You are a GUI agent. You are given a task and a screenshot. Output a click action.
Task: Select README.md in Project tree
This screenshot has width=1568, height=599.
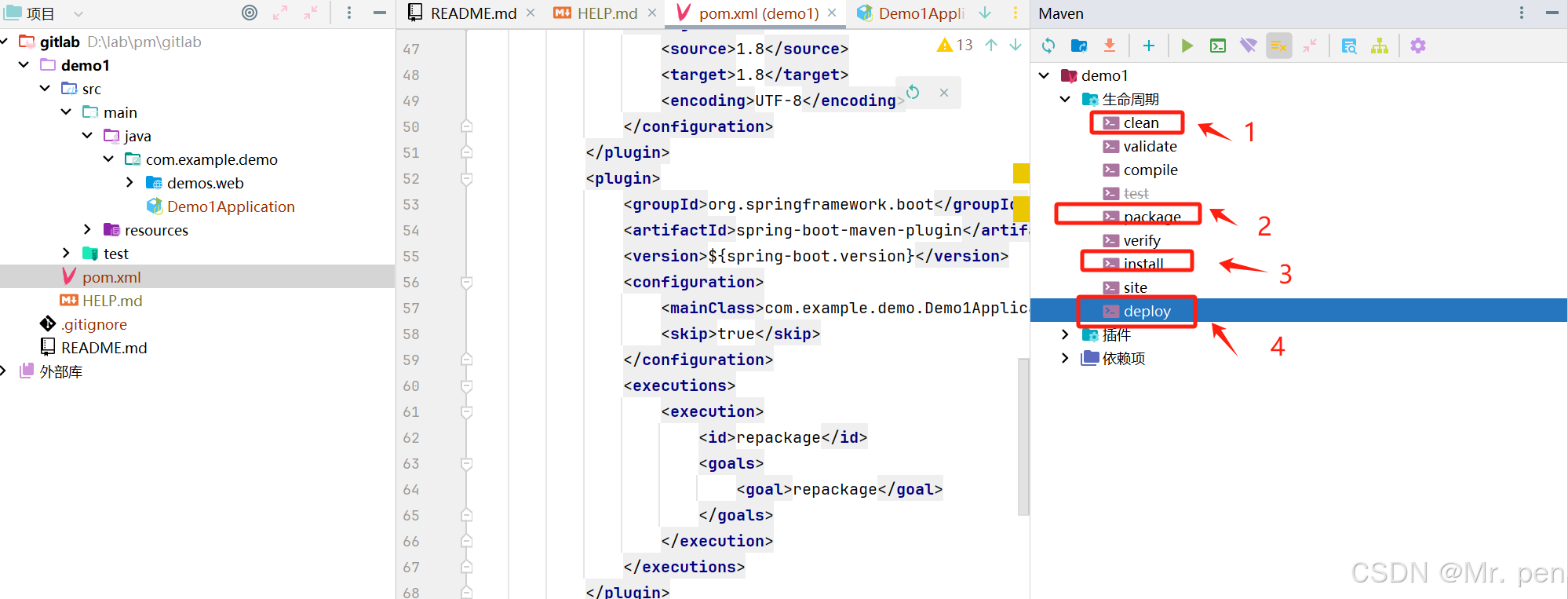[93, 348]
